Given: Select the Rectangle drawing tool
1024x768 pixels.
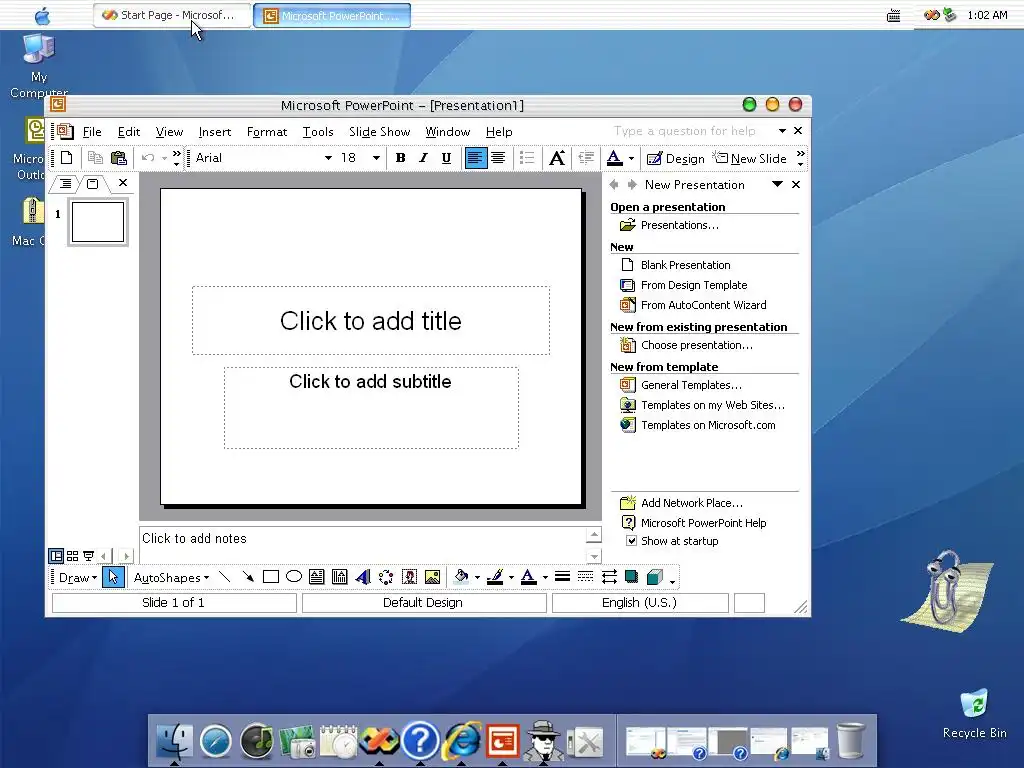Looking at the screenshot, I should click(270, 577).
